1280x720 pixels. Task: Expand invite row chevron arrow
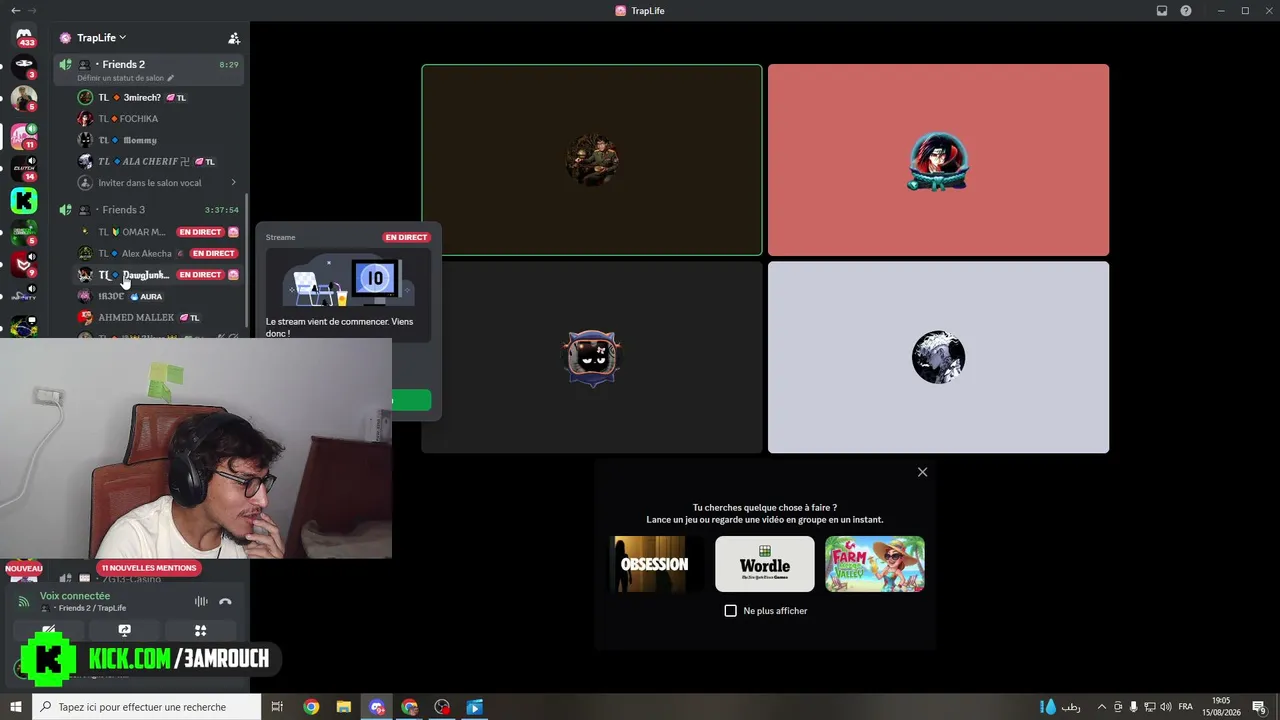click(x=234, y=183)
